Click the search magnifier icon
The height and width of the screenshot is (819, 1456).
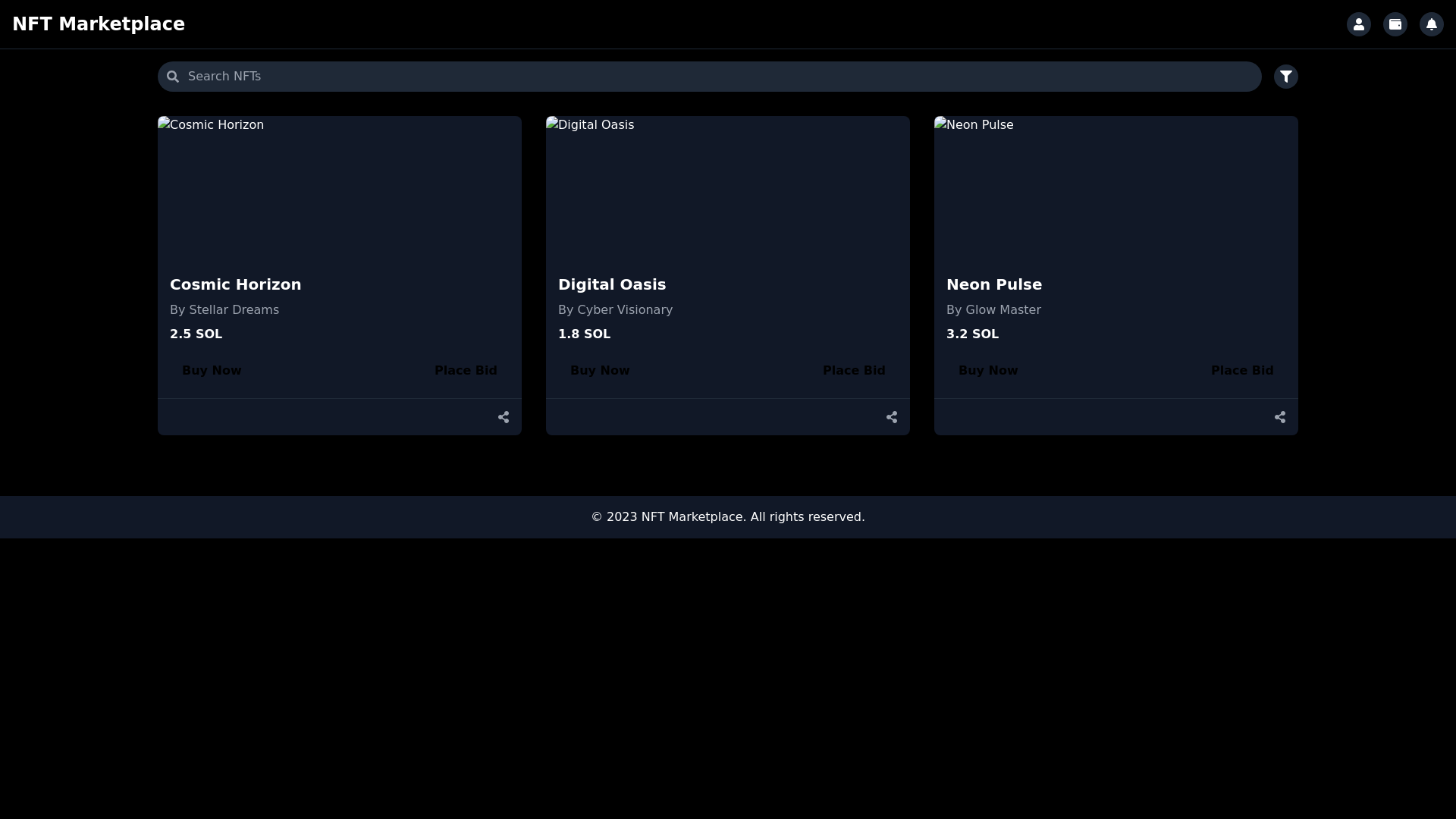(173, 76)
